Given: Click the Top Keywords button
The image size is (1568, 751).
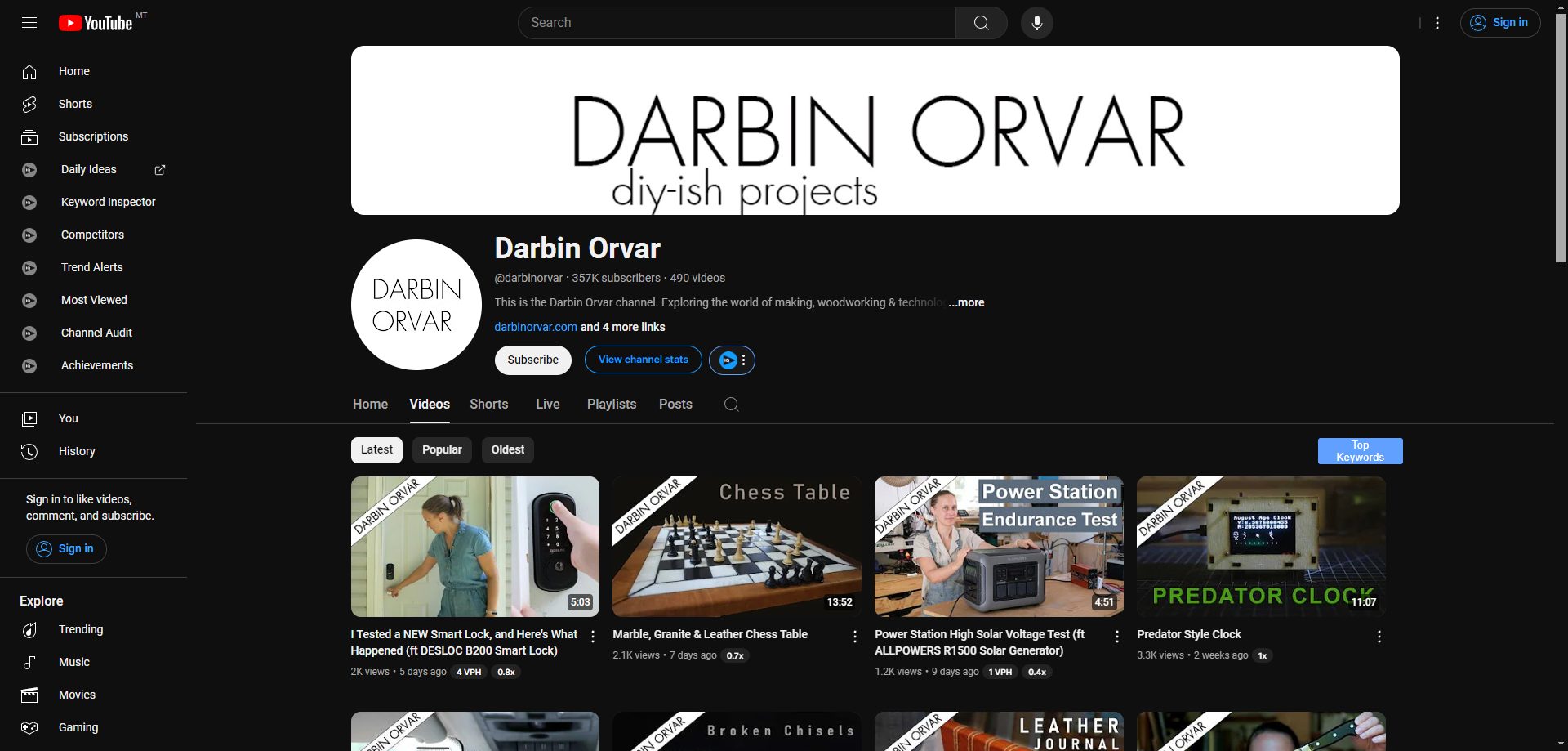Looking at the screenshot, I should (x=1361, y=451).
